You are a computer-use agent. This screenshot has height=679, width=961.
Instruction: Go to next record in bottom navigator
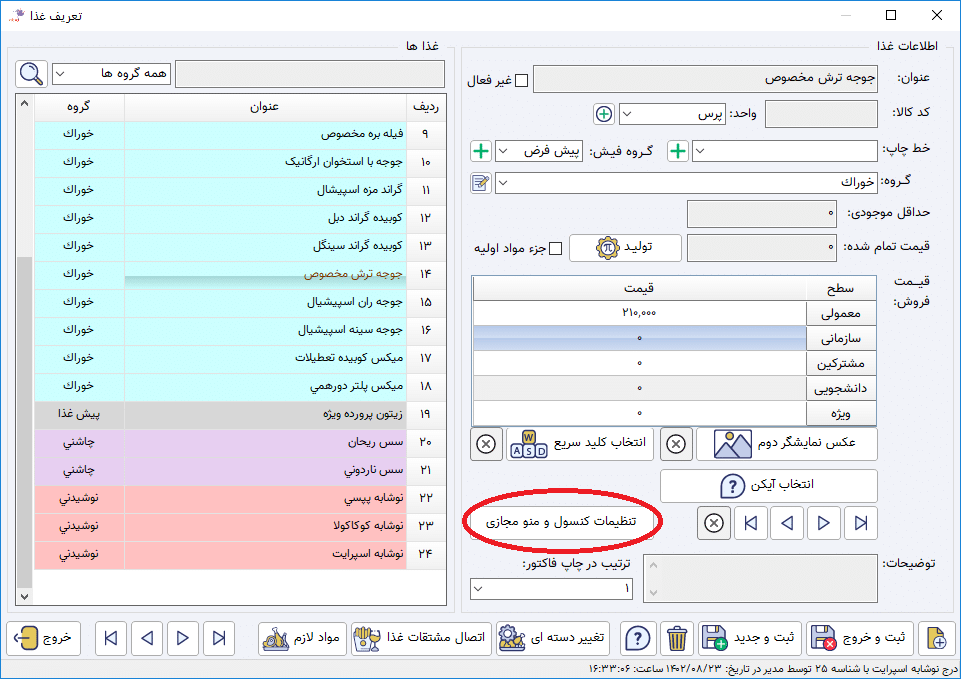pyautogui.click(x=183, y=639)
